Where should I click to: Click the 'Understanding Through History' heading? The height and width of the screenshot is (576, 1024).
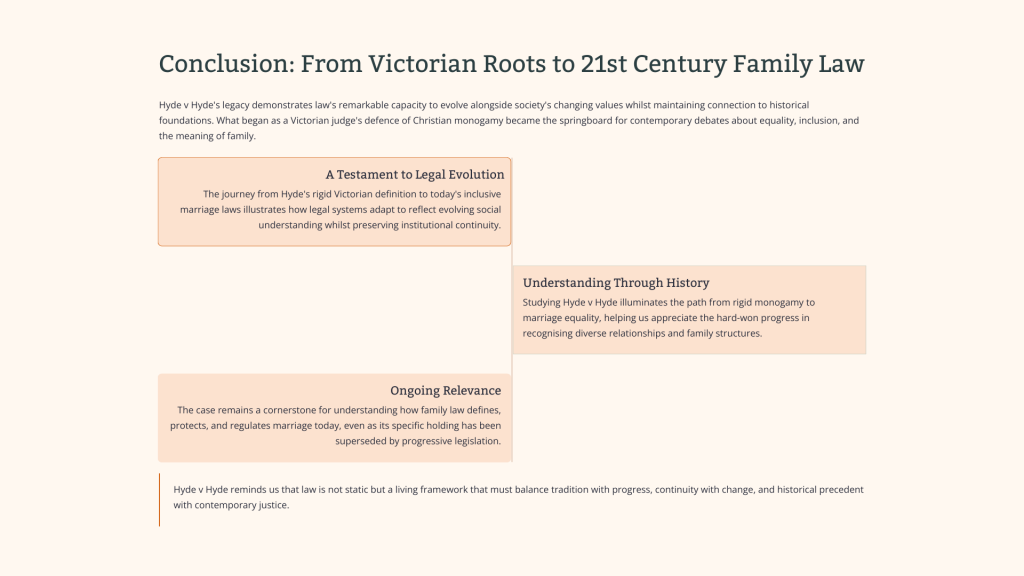[x=616, y=283]
